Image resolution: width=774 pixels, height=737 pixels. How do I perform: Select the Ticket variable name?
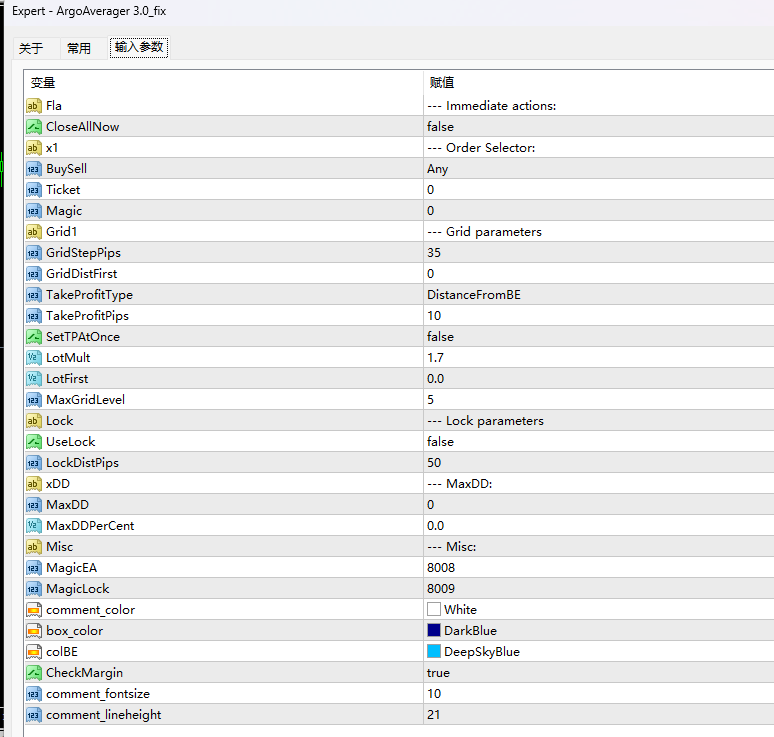tap(63, 190)
